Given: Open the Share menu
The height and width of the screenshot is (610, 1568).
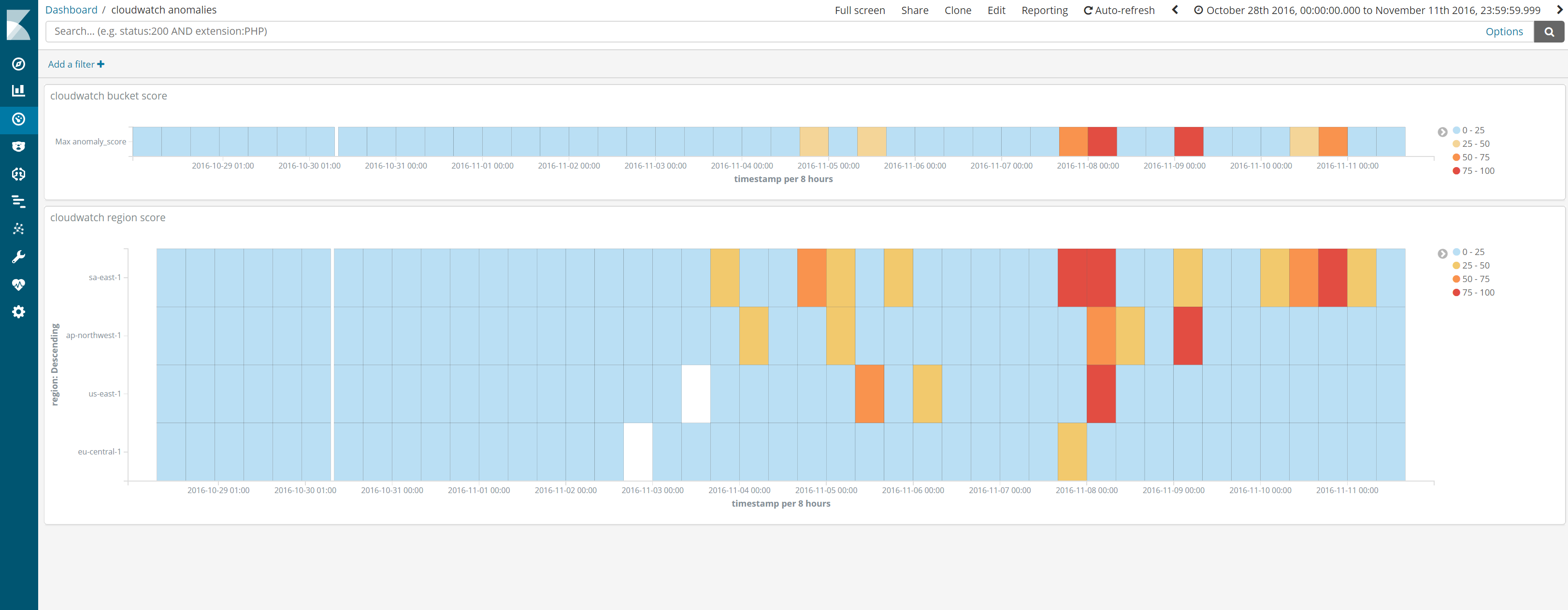Looking at the screenshot, I should 914,10.
